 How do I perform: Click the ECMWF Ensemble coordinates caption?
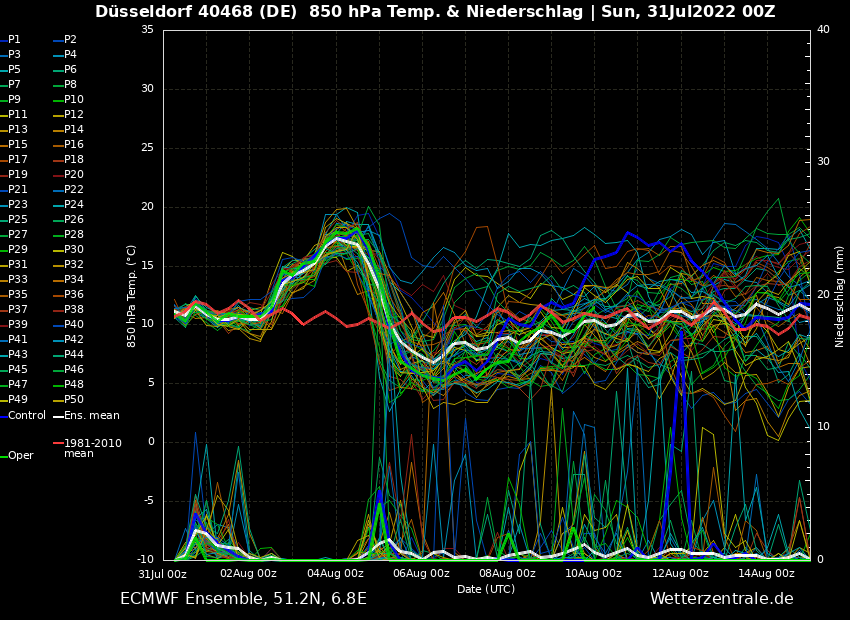243,599
